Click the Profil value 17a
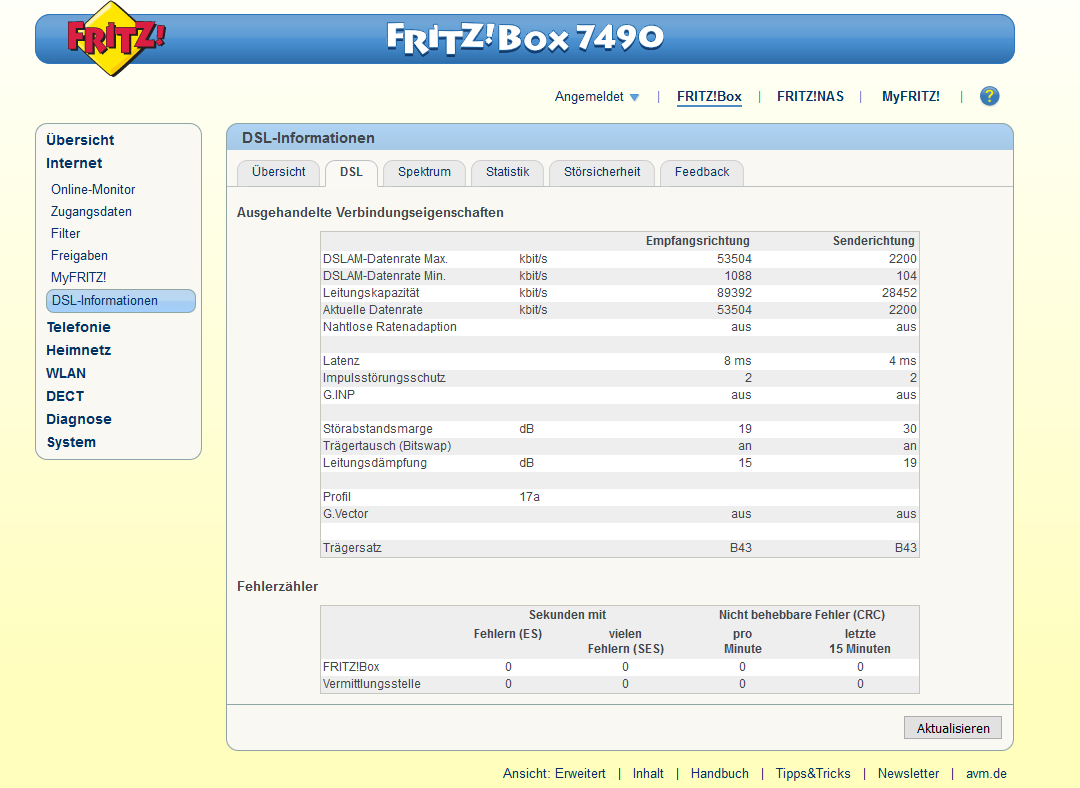Screen dimensions: 1080x788 (530, 497)
